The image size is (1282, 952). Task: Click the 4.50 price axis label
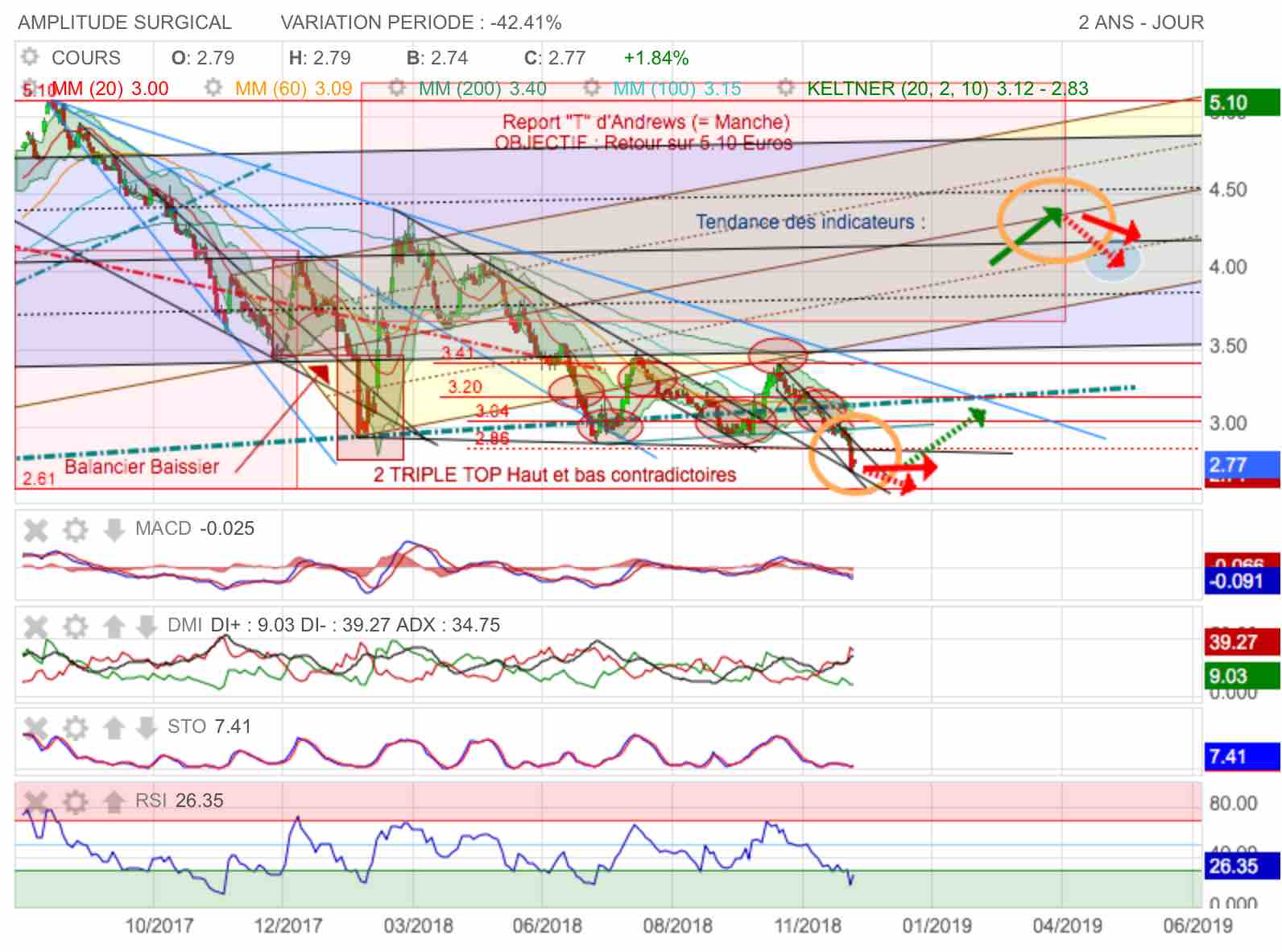(1228, 189)
